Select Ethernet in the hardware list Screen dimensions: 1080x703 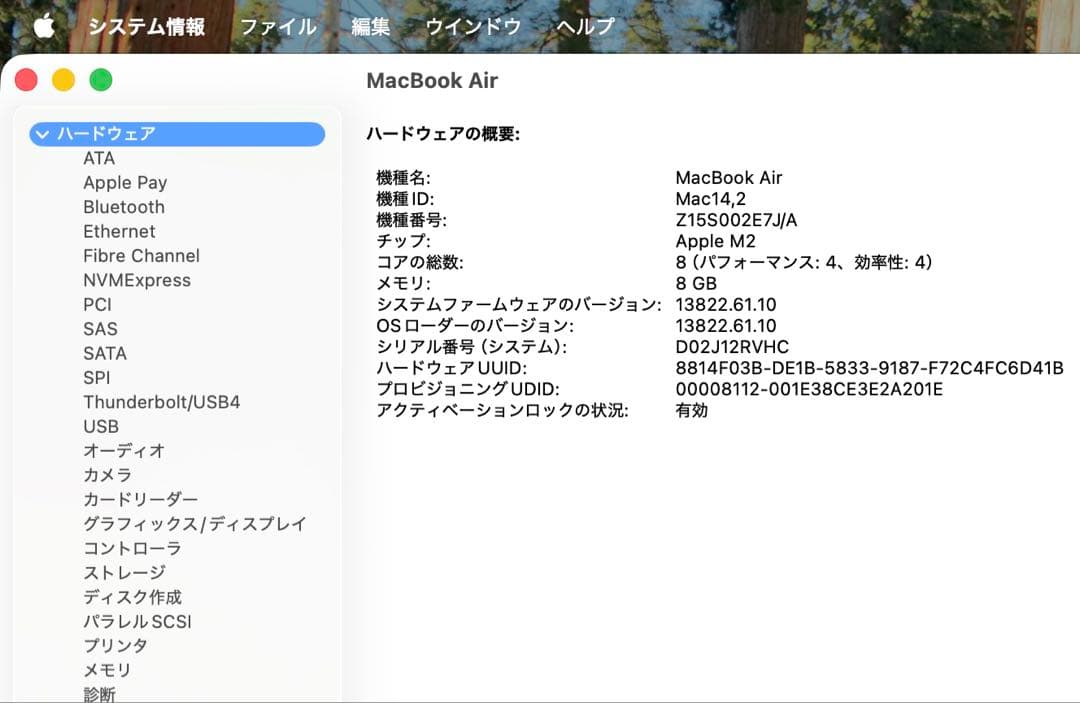coord(119,231)
